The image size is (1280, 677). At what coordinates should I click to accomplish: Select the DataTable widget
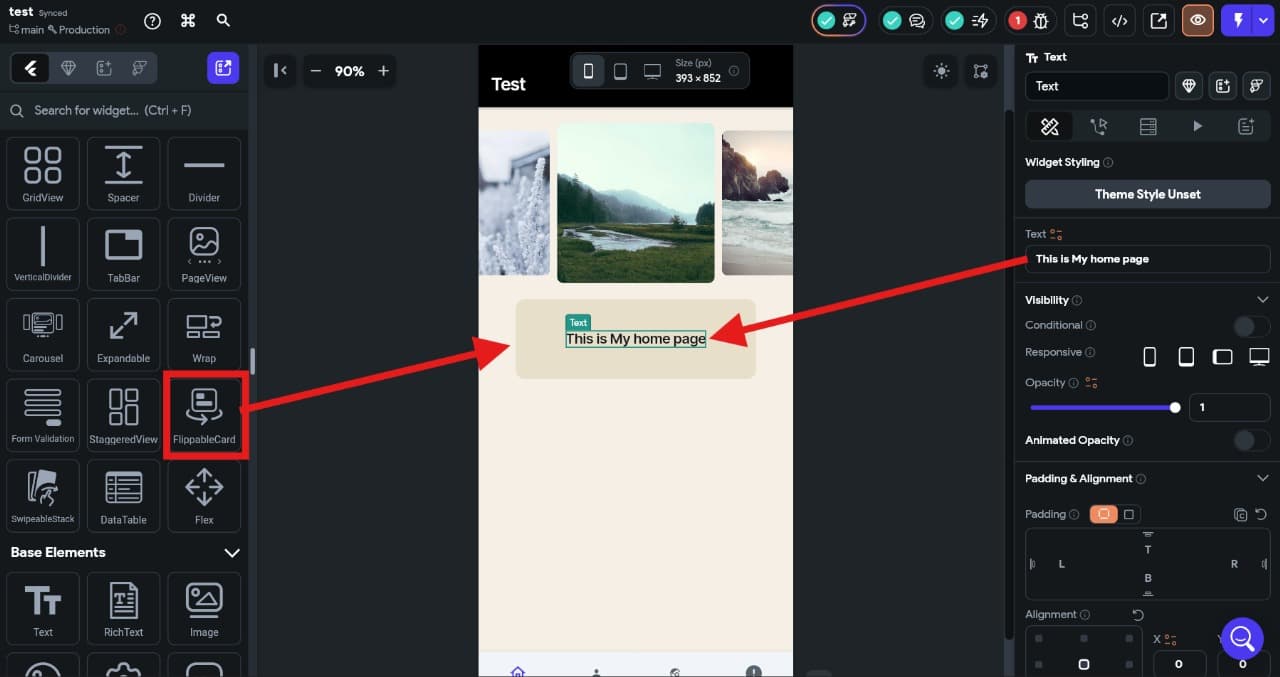click(123, 495)
